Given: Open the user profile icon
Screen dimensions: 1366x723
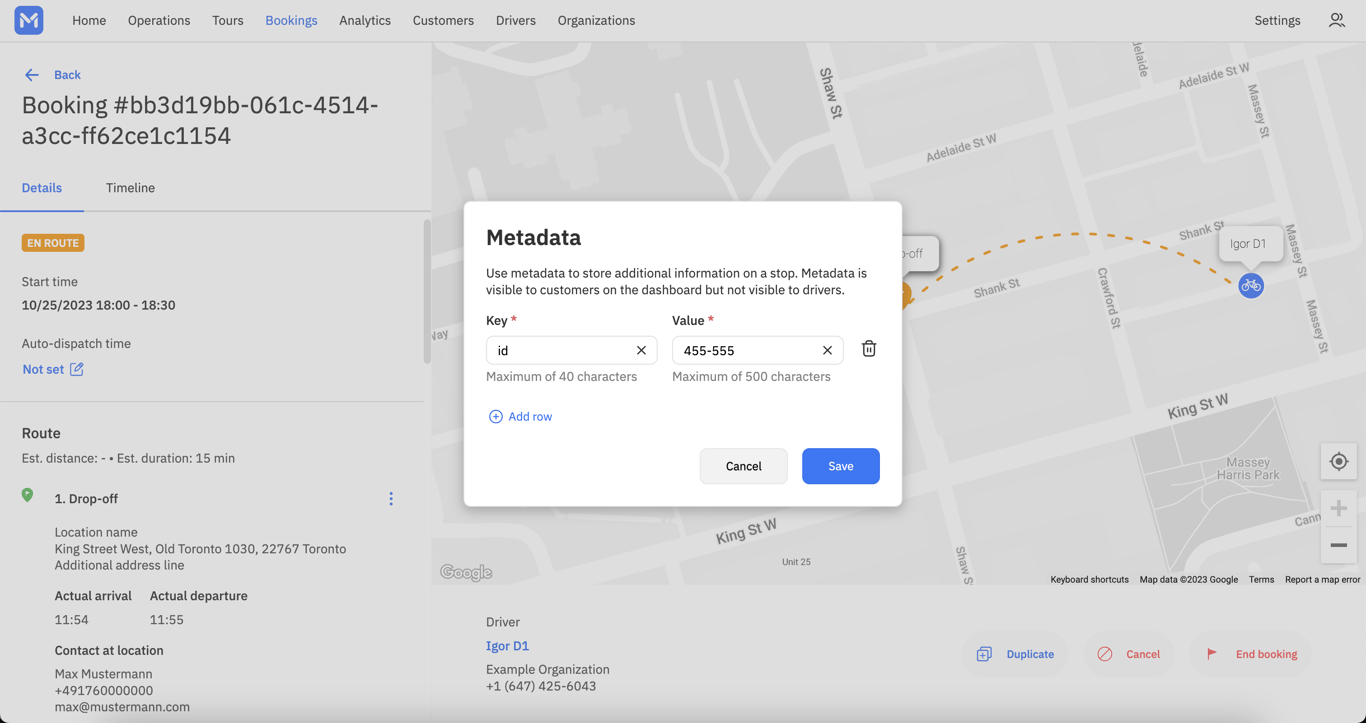Looking at the screenshot, I should tap(1337, 20).
